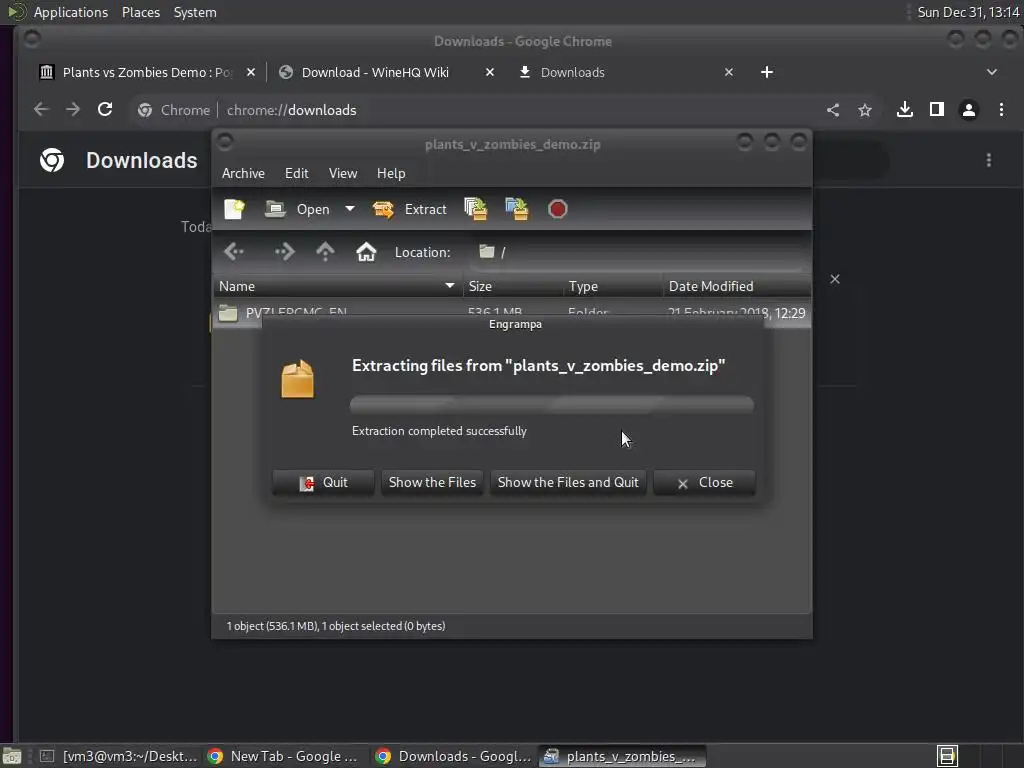Viewport: 1024px width, 768px height.
Task: Open the System menu
Action: click(x=195, y=12)
